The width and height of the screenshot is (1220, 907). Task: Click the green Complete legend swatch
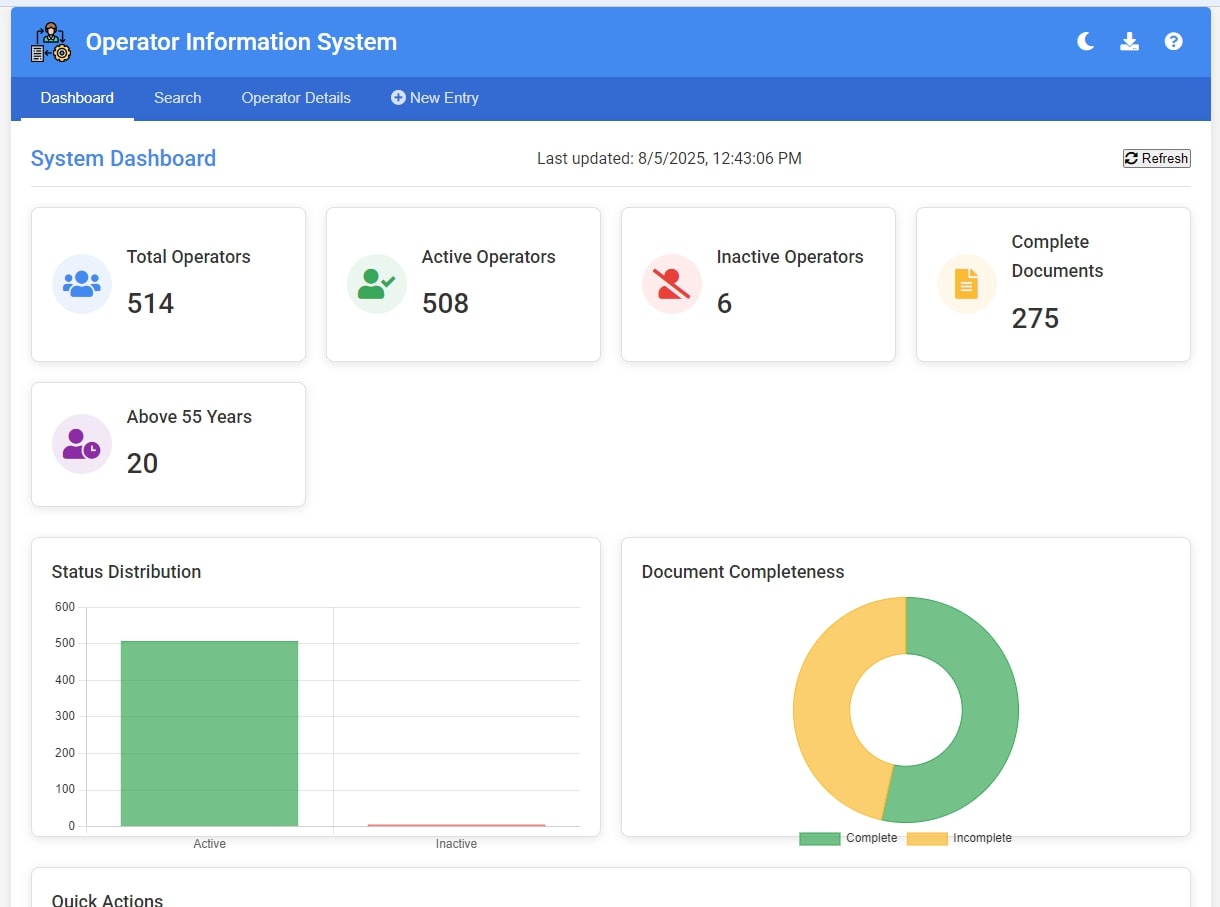point(819,837)
